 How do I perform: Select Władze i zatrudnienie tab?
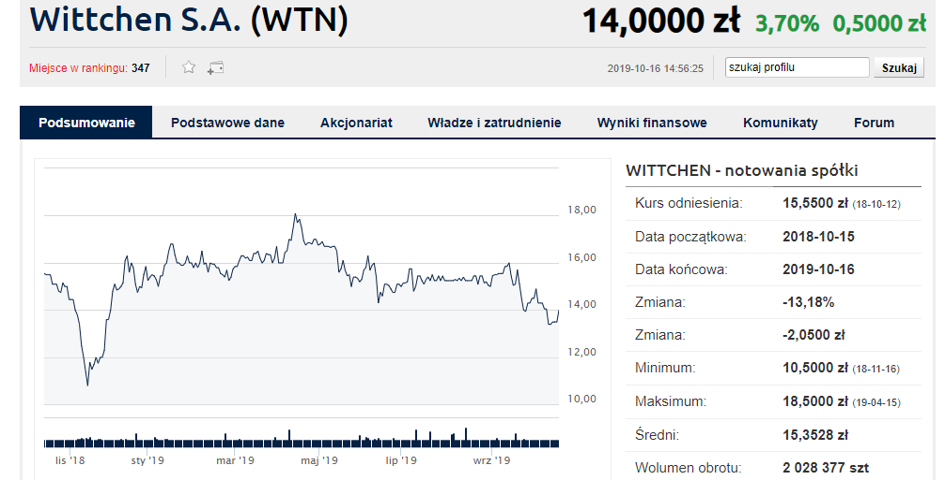point(494,122)
